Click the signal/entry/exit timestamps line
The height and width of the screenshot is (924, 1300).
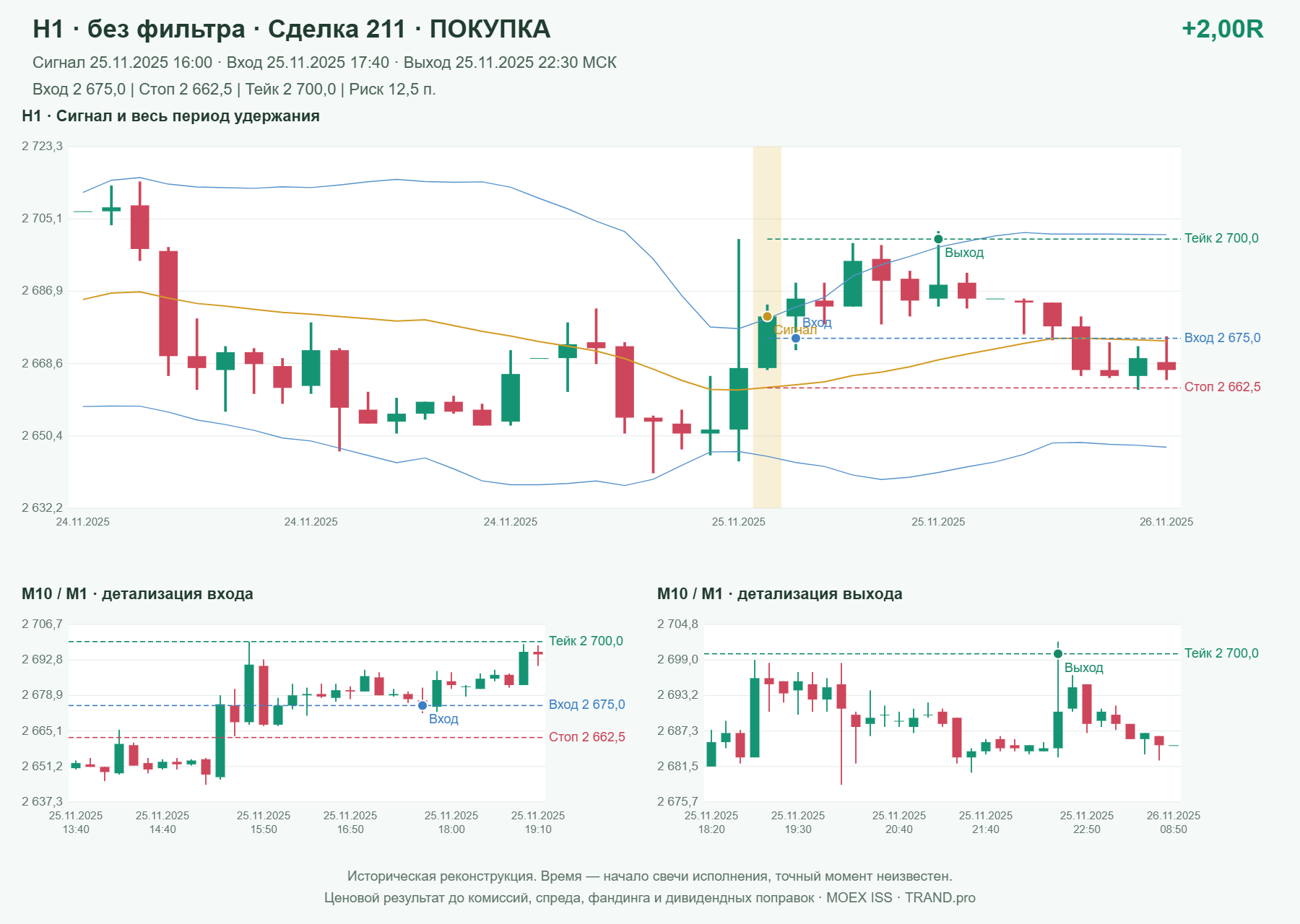click(x=324, y=63)
